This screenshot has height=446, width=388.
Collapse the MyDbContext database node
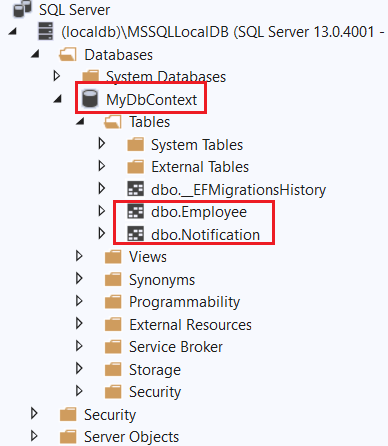[x=58, y=99]
